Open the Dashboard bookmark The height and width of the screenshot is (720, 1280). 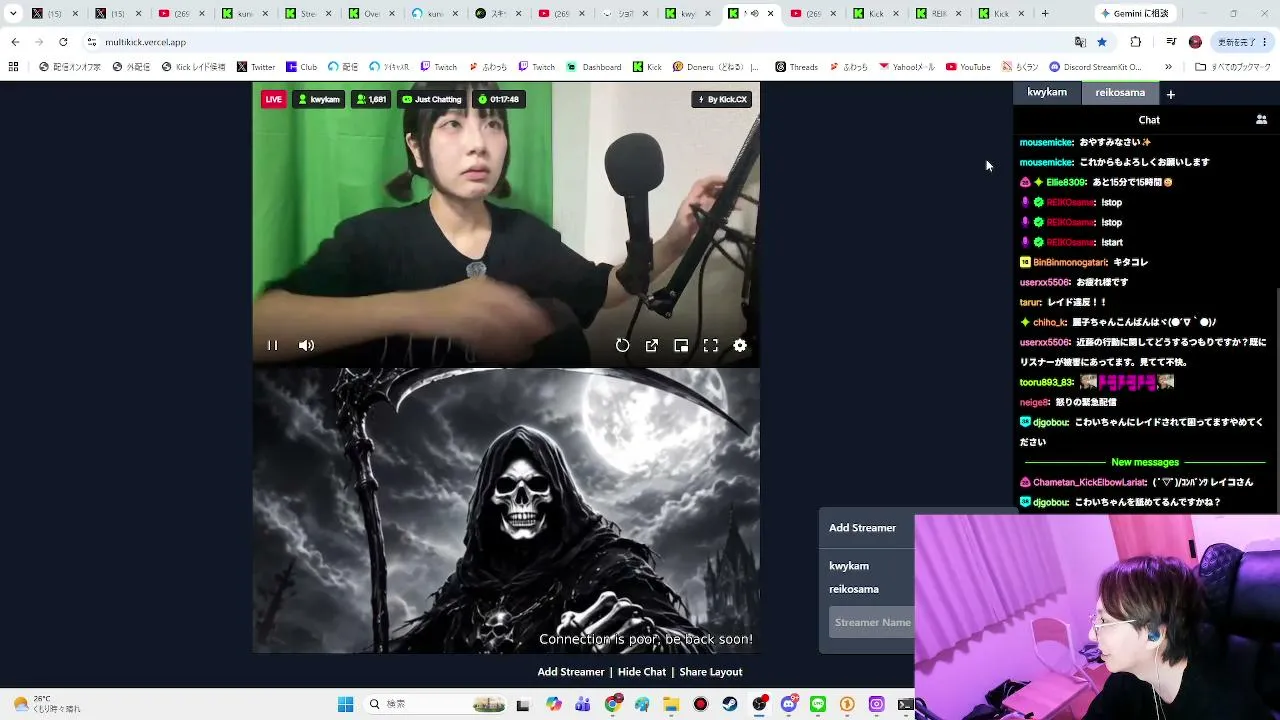(594, 67)
